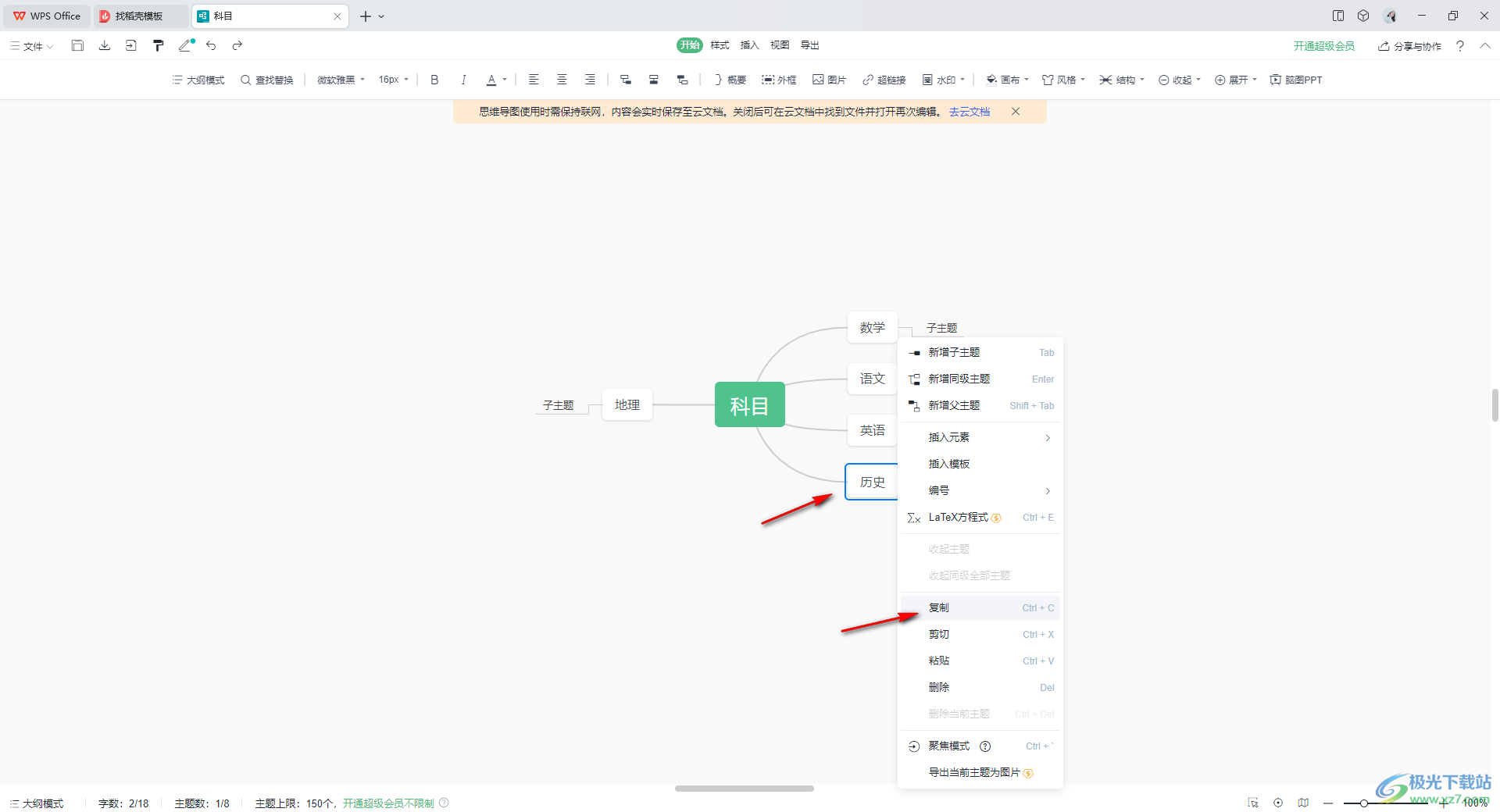Open the help question mark icon
Image resolution: width=1500 pixels, height=812 pixels.
[1459, 46]
